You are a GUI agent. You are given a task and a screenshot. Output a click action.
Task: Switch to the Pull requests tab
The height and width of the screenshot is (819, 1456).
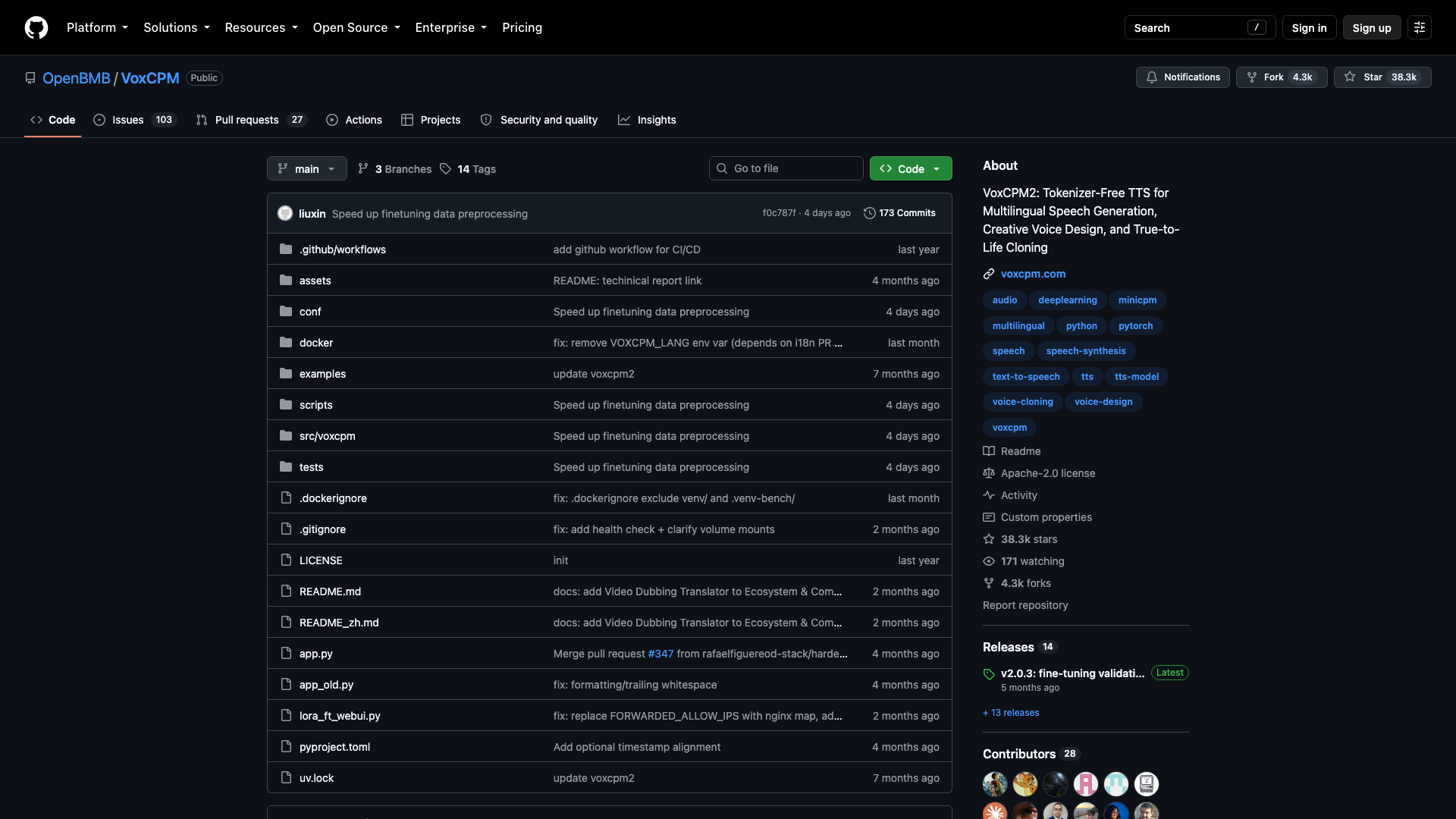(x=250, y=120)
